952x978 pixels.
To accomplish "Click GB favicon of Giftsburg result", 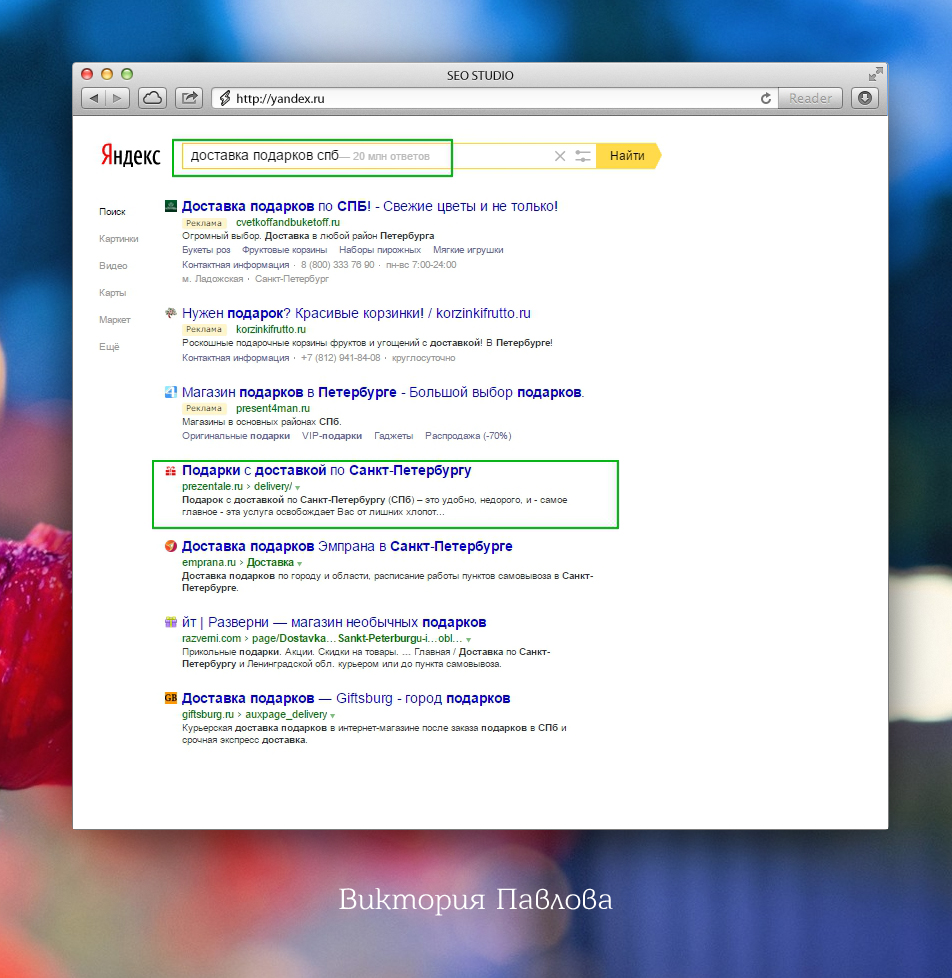I will 170,698.
